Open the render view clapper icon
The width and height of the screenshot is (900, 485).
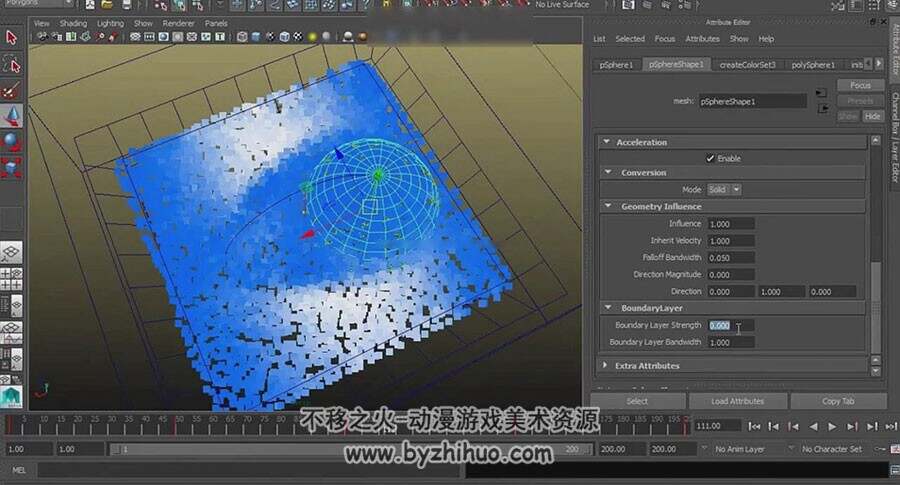point(629,5)
